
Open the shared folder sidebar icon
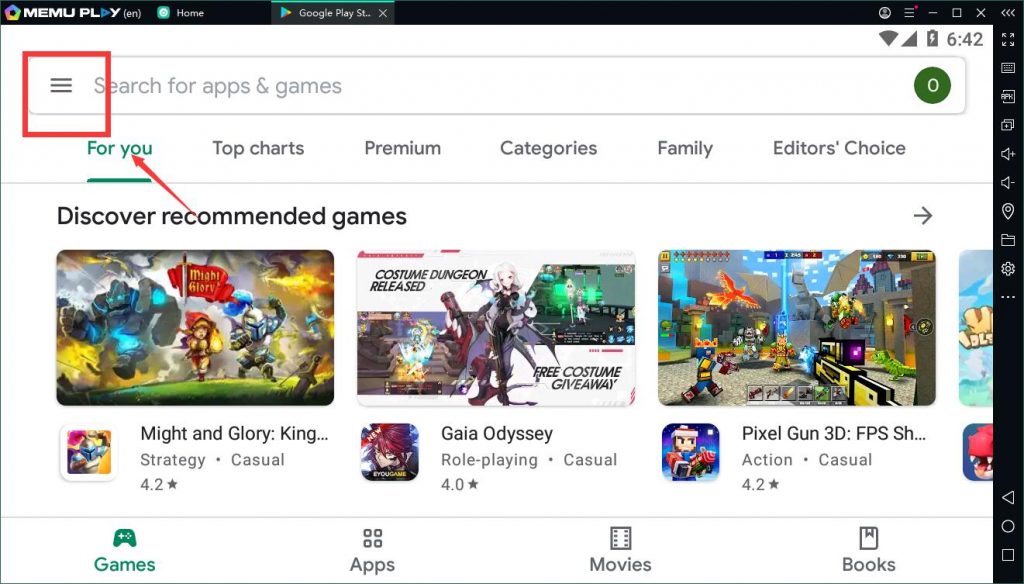[x=1007, y=240]
